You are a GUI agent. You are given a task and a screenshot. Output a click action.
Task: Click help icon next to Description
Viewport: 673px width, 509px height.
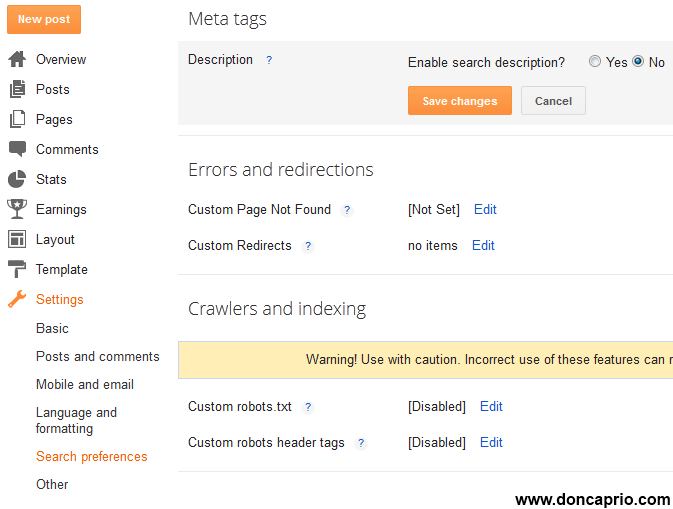(269, 60)
